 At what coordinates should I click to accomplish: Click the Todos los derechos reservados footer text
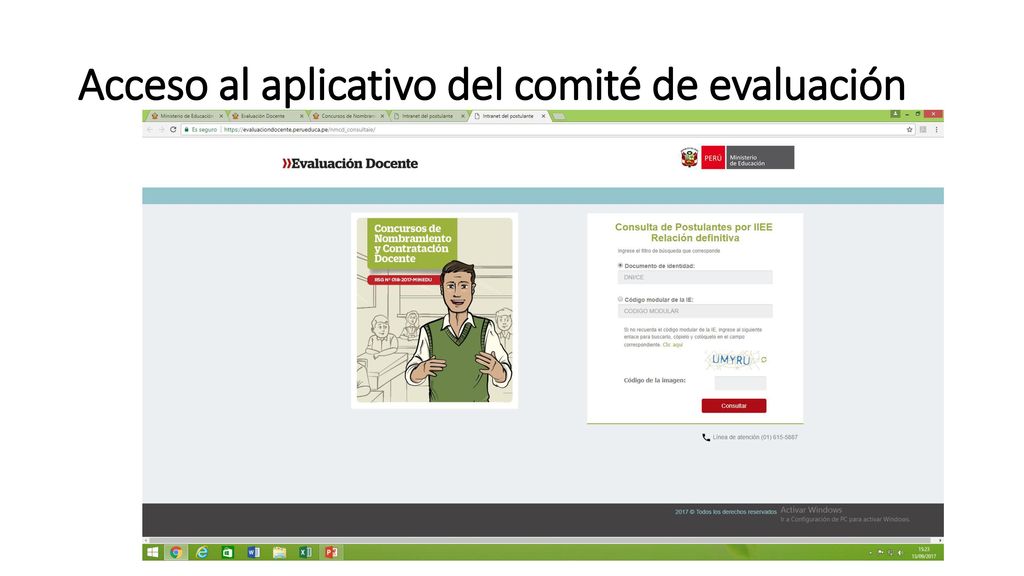click(726, 512)
